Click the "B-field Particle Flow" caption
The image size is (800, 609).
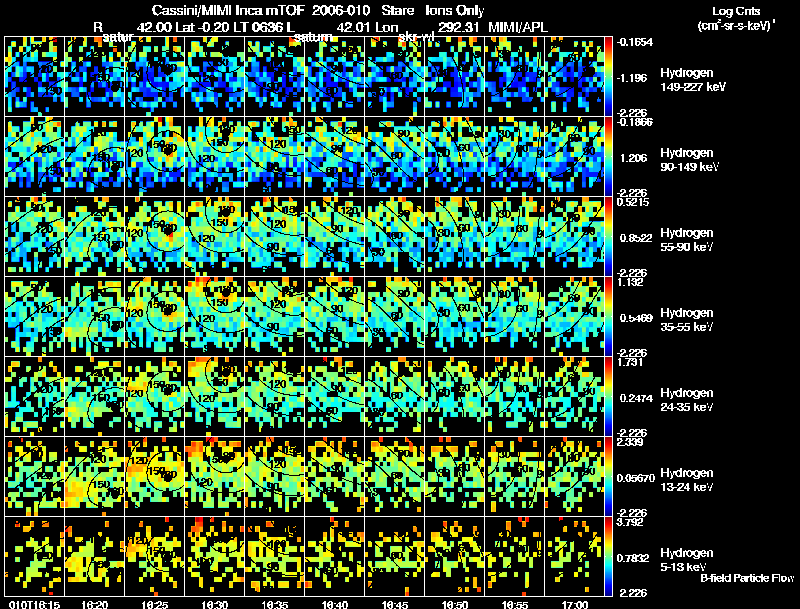[x=747, y=578]
